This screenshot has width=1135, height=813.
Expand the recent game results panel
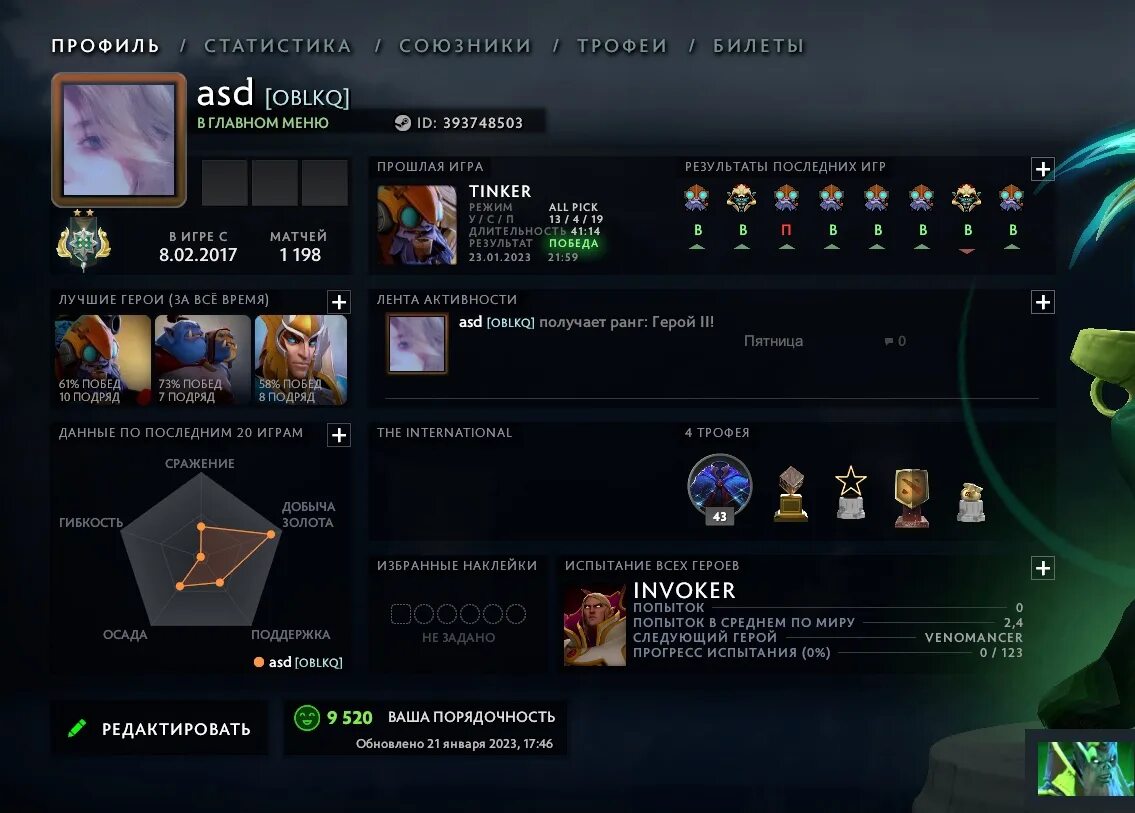[1042, 169]
